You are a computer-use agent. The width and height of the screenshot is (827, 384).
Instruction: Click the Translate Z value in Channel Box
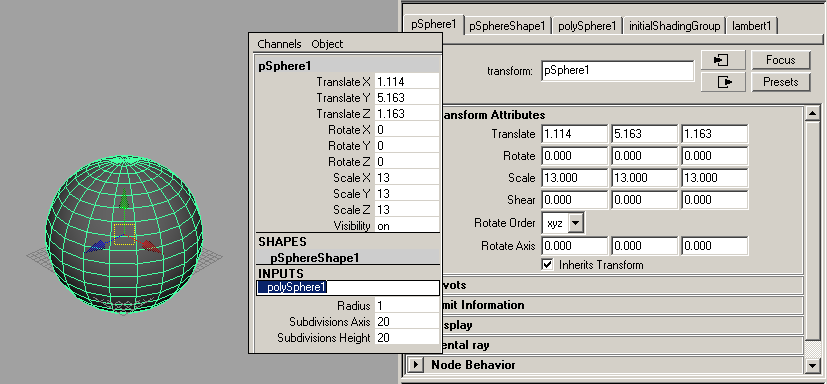407,114
